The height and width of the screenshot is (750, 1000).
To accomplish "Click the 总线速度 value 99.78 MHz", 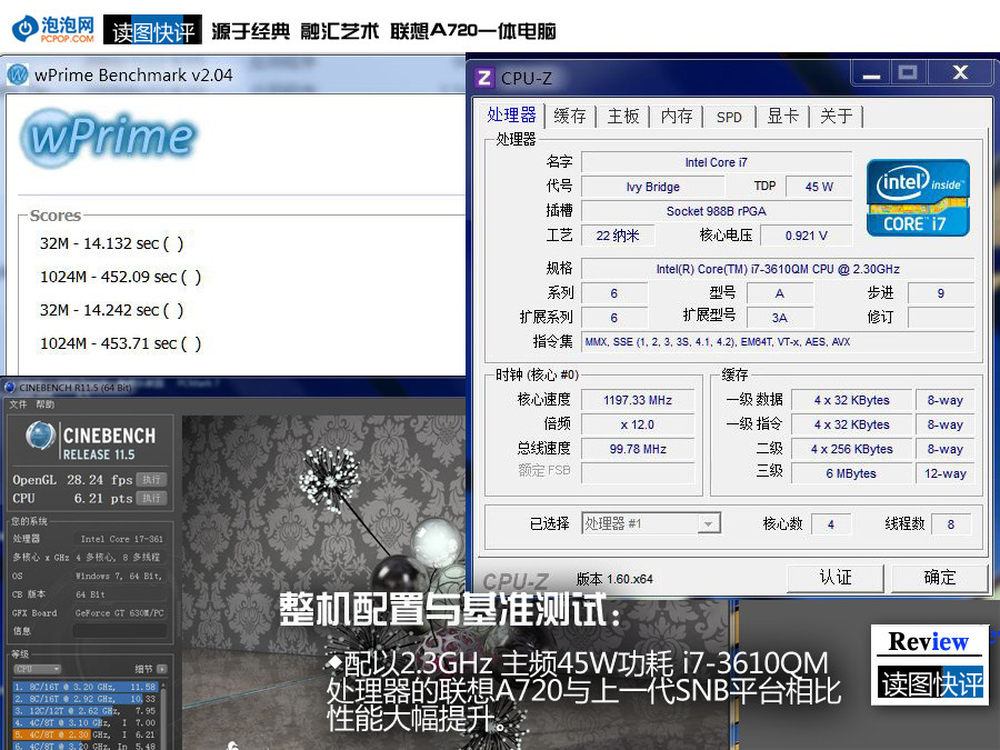I will 638,449.
